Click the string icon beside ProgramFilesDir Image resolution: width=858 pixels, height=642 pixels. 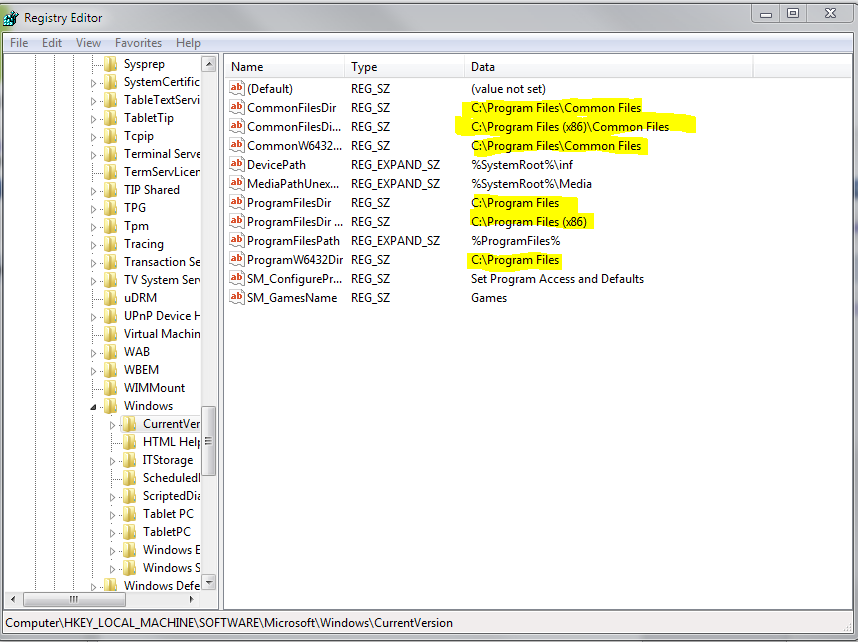236,203
